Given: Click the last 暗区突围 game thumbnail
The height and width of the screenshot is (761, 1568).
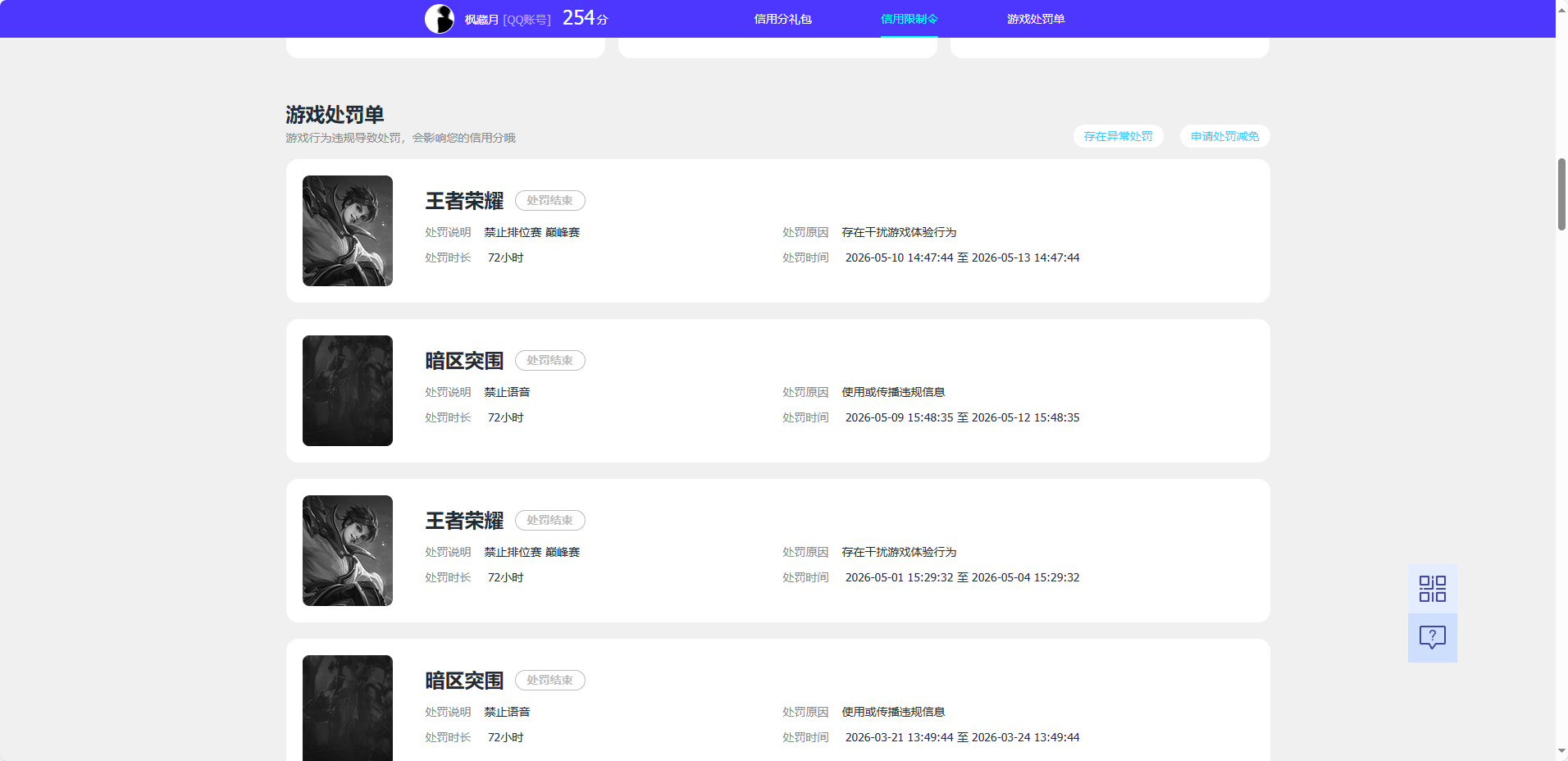Looking at the screenshot, I should 348,708.
